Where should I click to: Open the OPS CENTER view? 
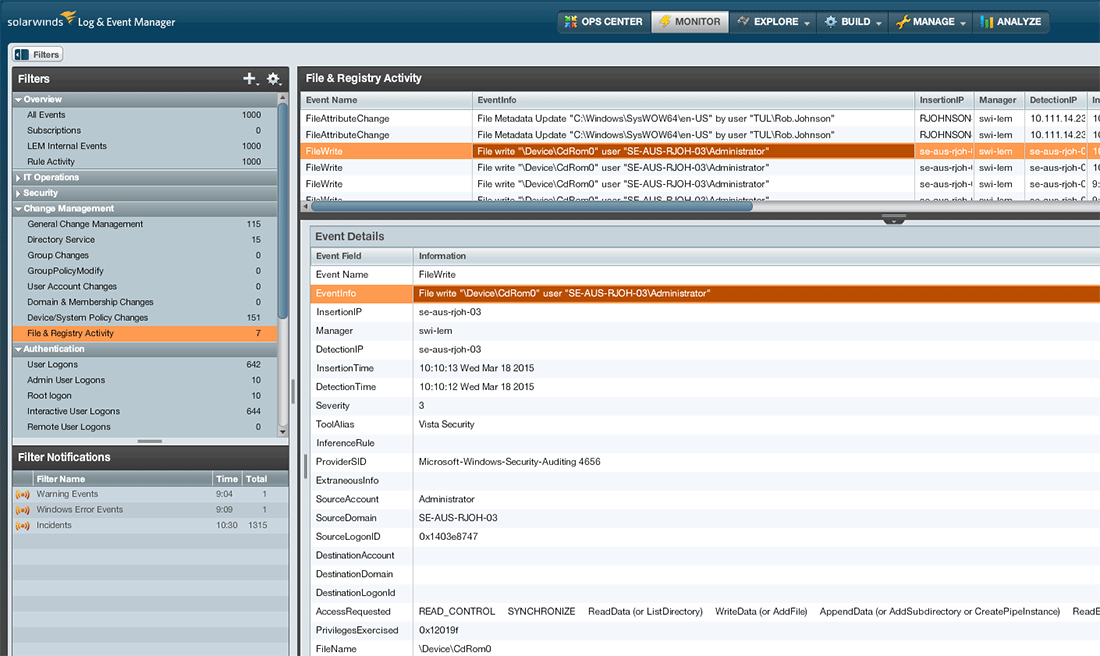click(604, 22)
